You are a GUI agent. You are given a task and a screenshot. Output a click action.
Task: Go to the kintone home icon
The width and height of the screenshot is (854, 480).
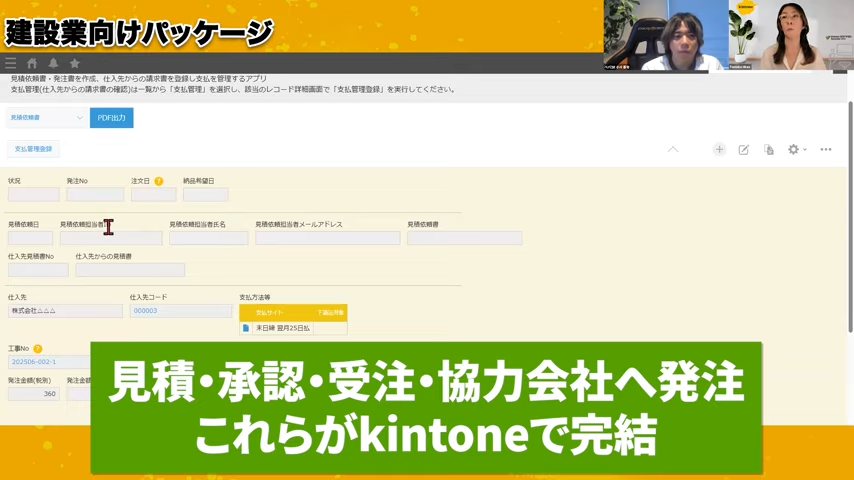(32, 63)
